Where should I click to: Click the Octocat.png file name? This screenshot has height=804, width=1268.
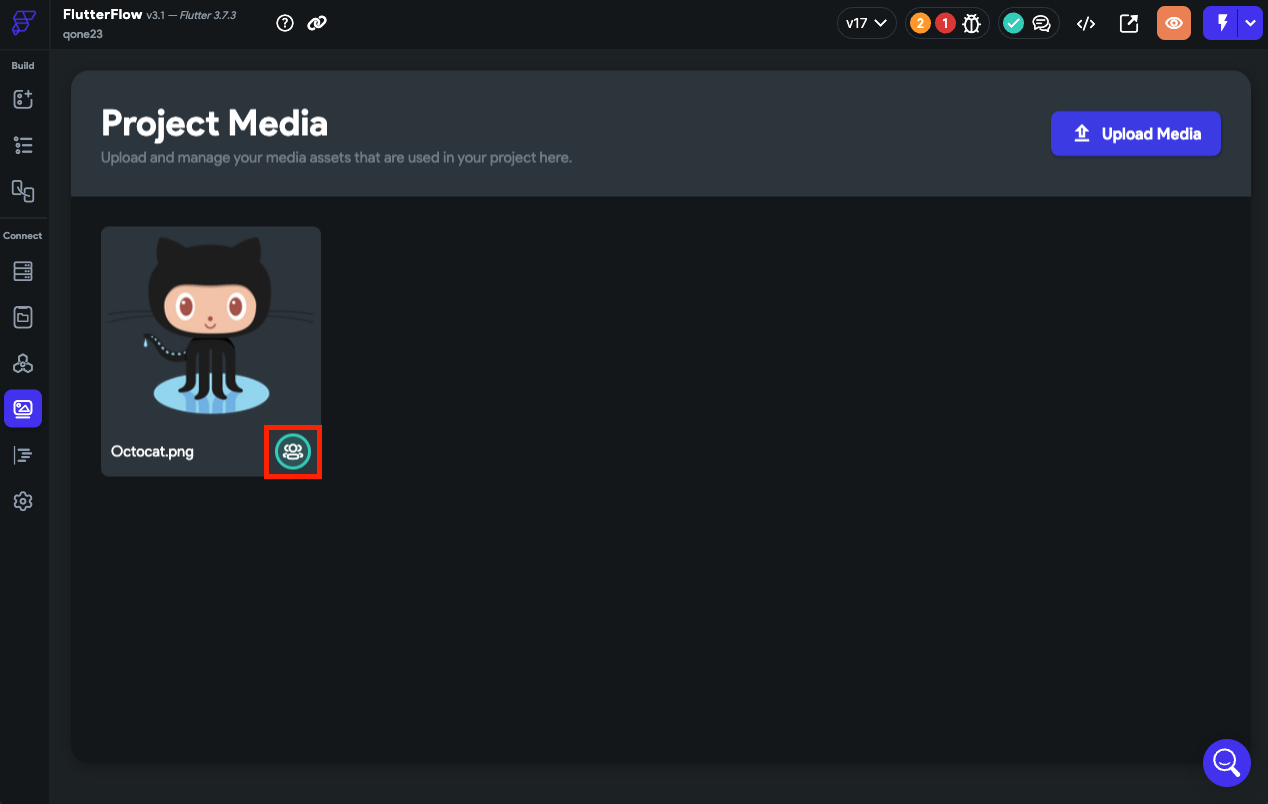coord(152,451)
